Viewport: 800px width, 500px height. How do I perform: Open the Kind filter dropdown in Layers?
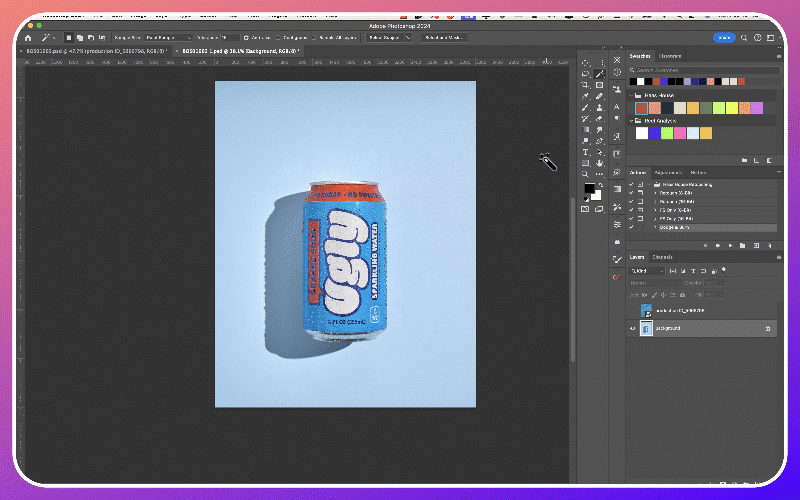tap(647, 271)
